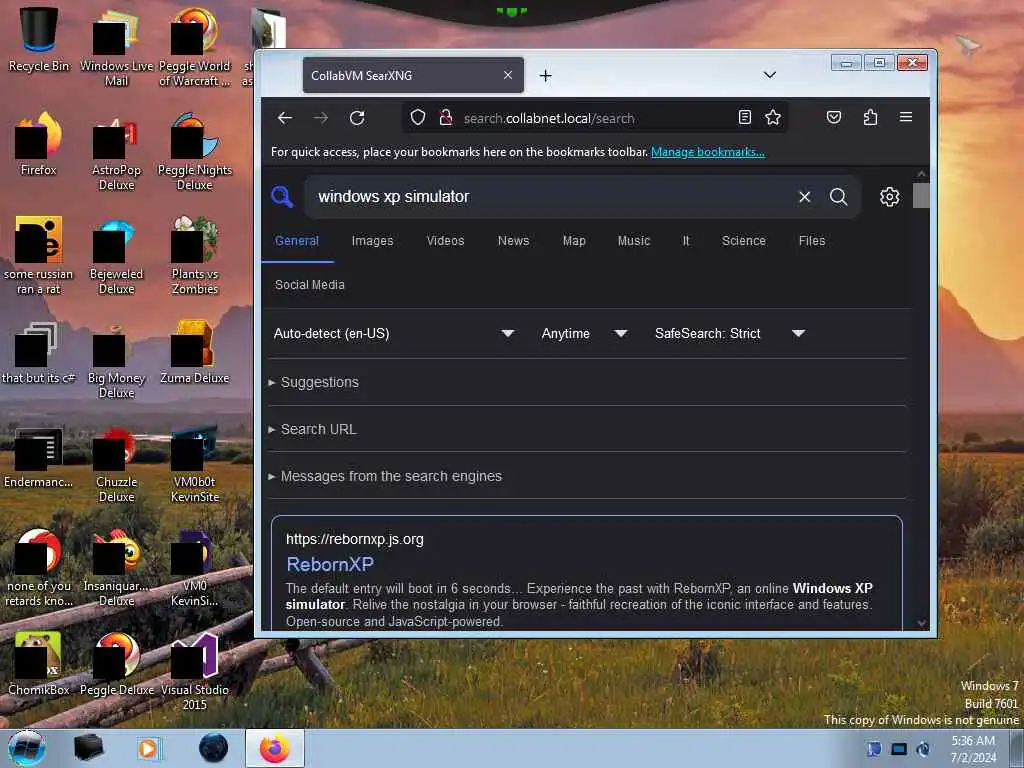Click the network icon in system tray
Image resolution: width=1024 pixels, height=768 pixels.
click(x=899, y=749)
